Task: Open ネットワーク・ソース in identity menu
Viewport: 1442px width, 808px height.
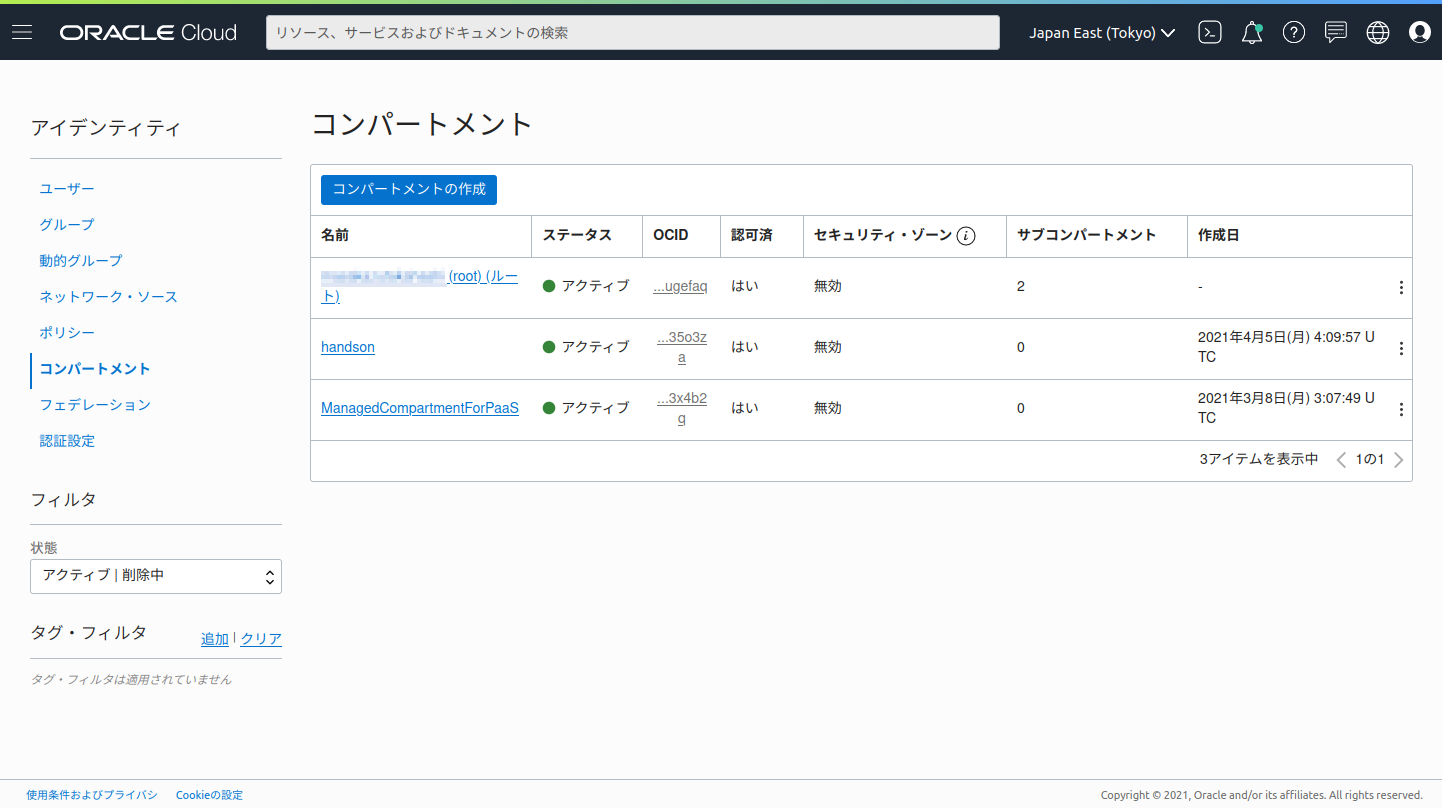Action: [109, 296]
